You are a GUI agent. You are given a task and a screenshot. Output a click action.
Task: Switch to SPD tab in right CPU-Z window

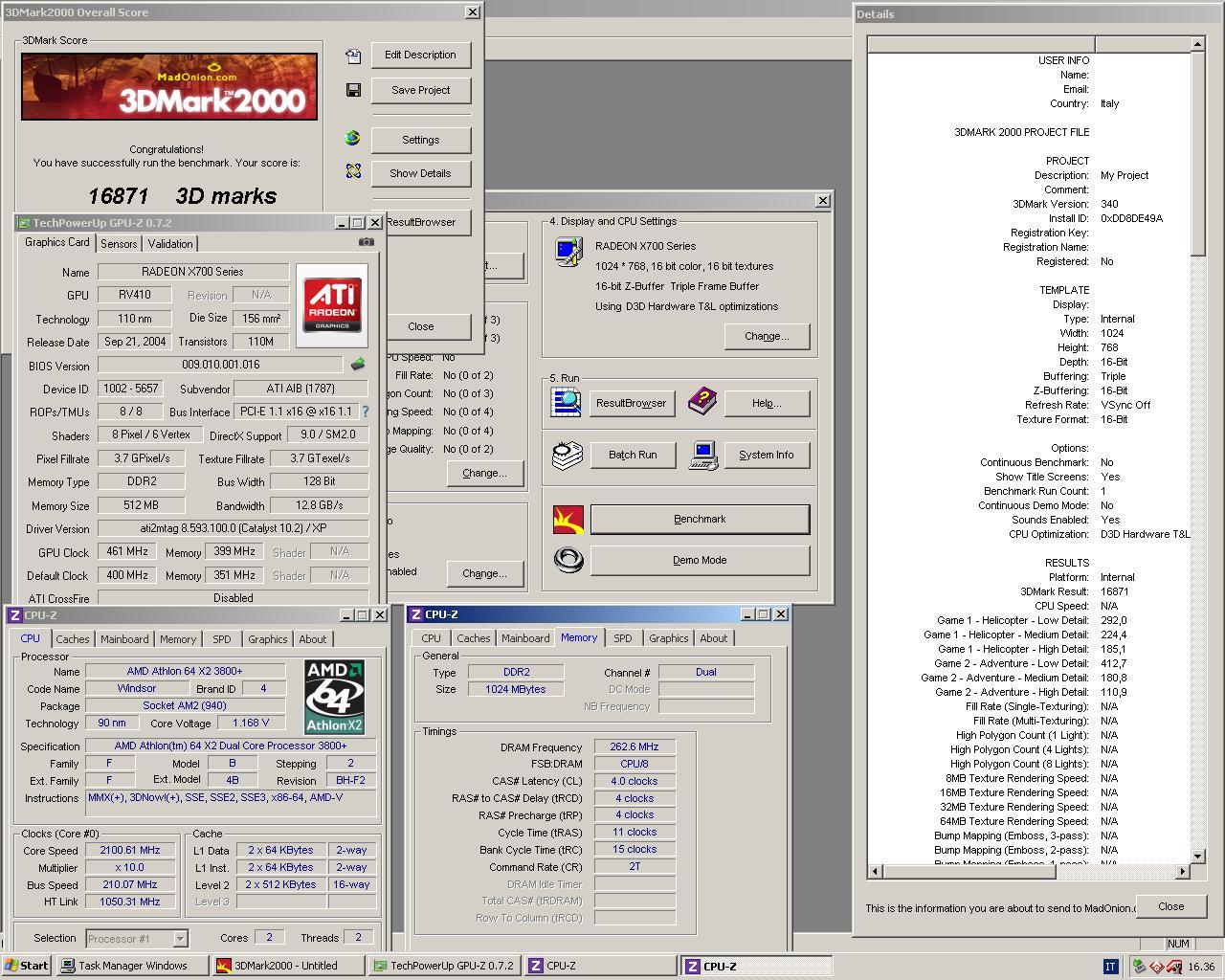623,638
